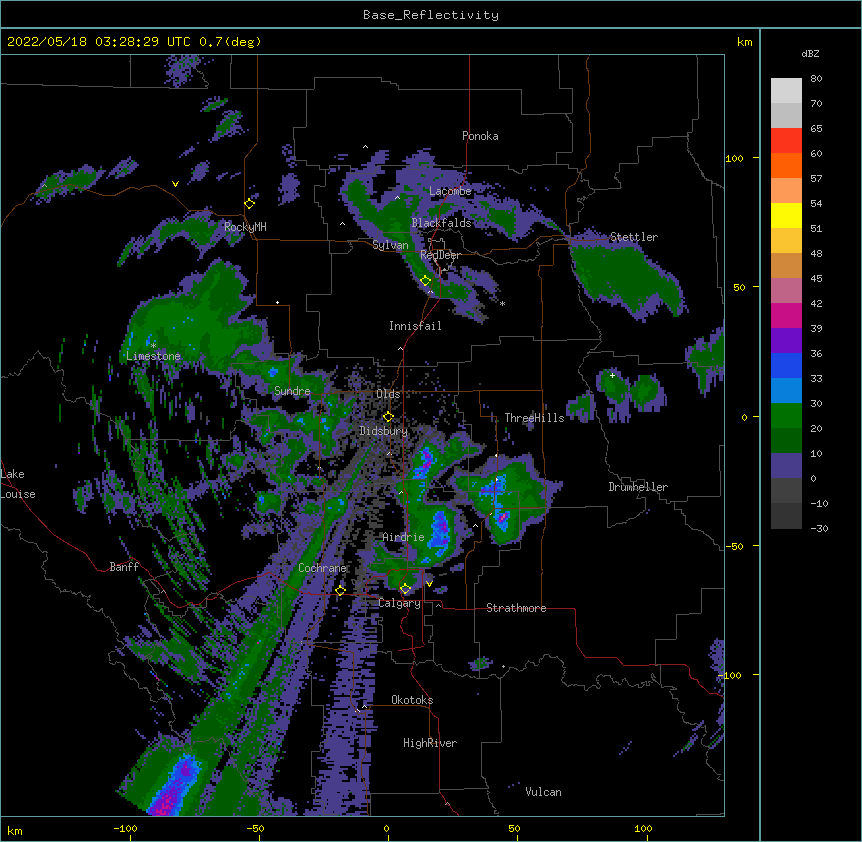The image size is (862, 842).
Task: Click the white plus marker east of ThreeHills
Action: click(612, 375)
